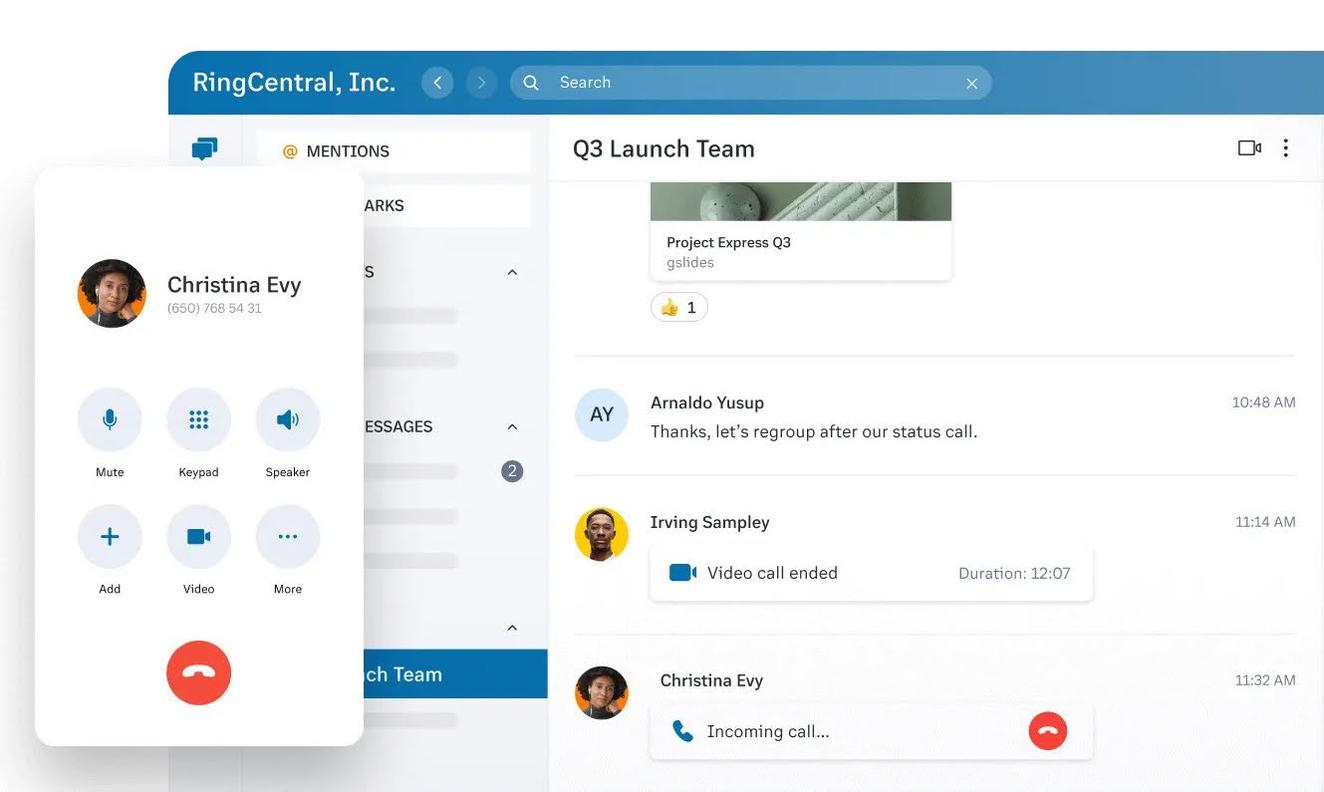Screen dimensions: 1324x792
Task: Click the RingCentral, Inc. title
Action: pyautogui.click(x=294, y=82)
